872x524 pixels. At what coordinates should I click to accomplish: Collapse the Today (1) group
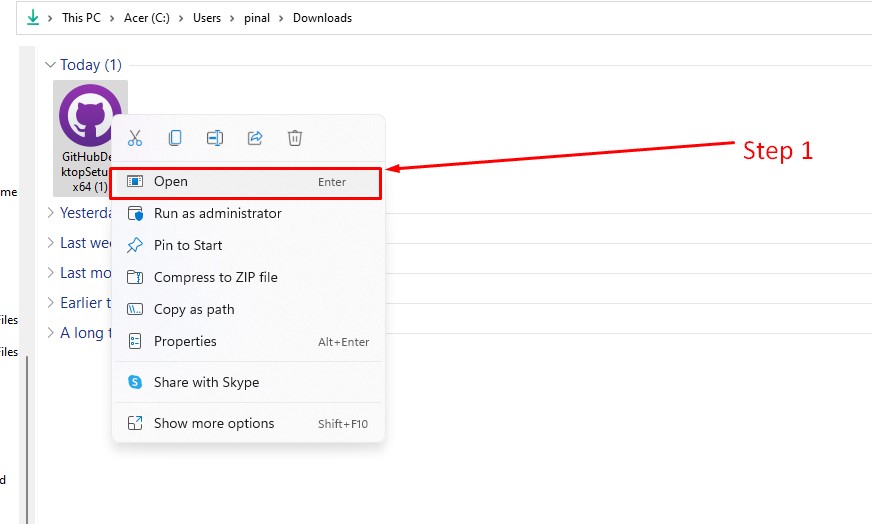(x=50, y=65)
